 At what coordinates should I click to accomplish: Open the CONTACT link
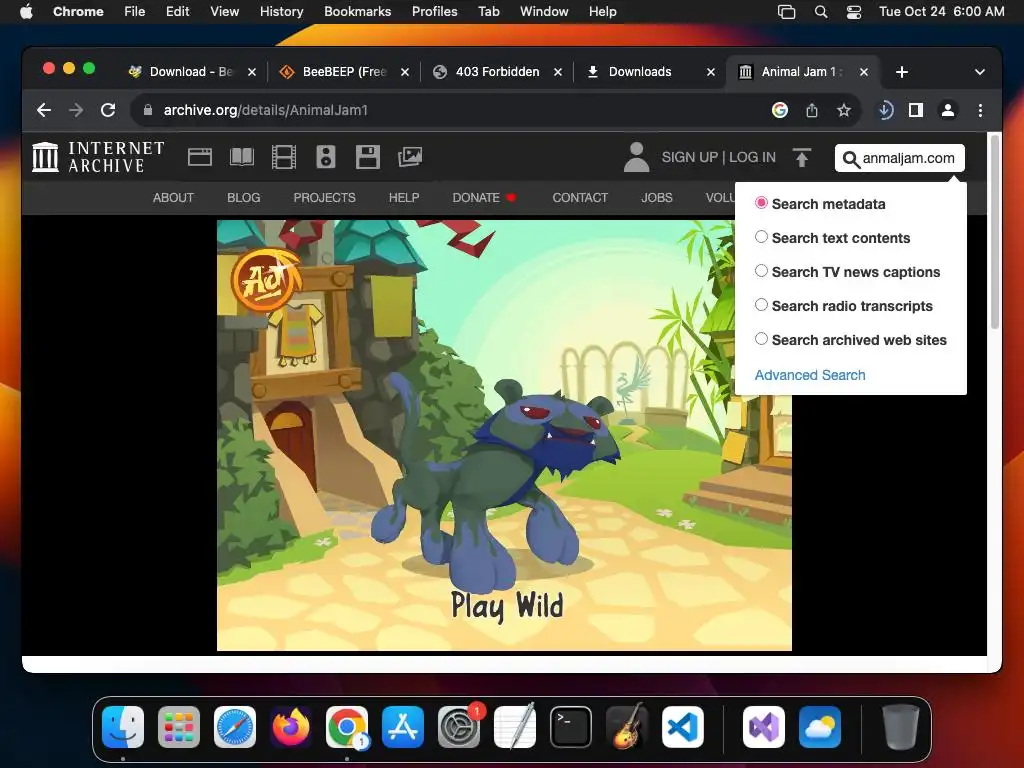pyautogui.click(x=580, y=198)
